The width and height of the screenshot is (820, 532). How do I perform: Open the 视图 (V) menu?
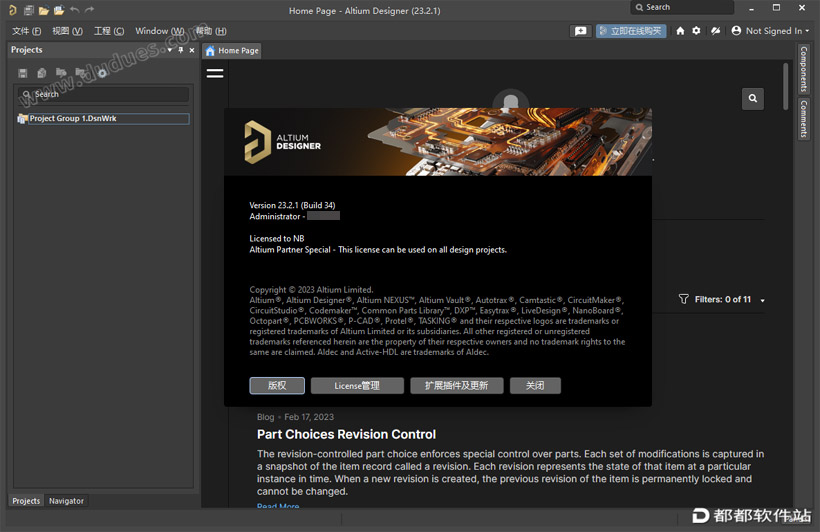67,31
